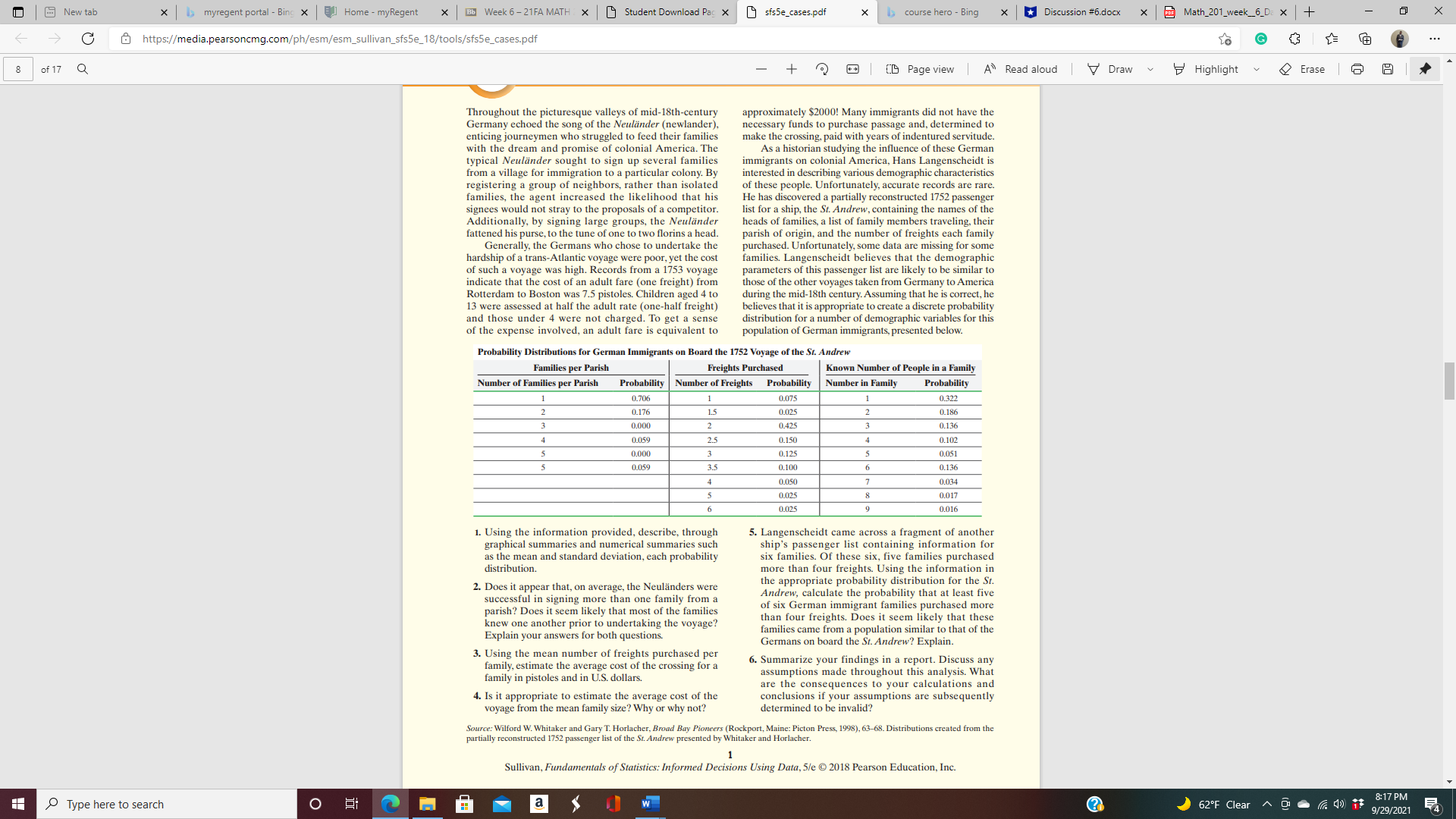The height and width of the screenshot is (819, 1456).
Task: Start Read aloud narration
Action: (x=1020, y=69)
